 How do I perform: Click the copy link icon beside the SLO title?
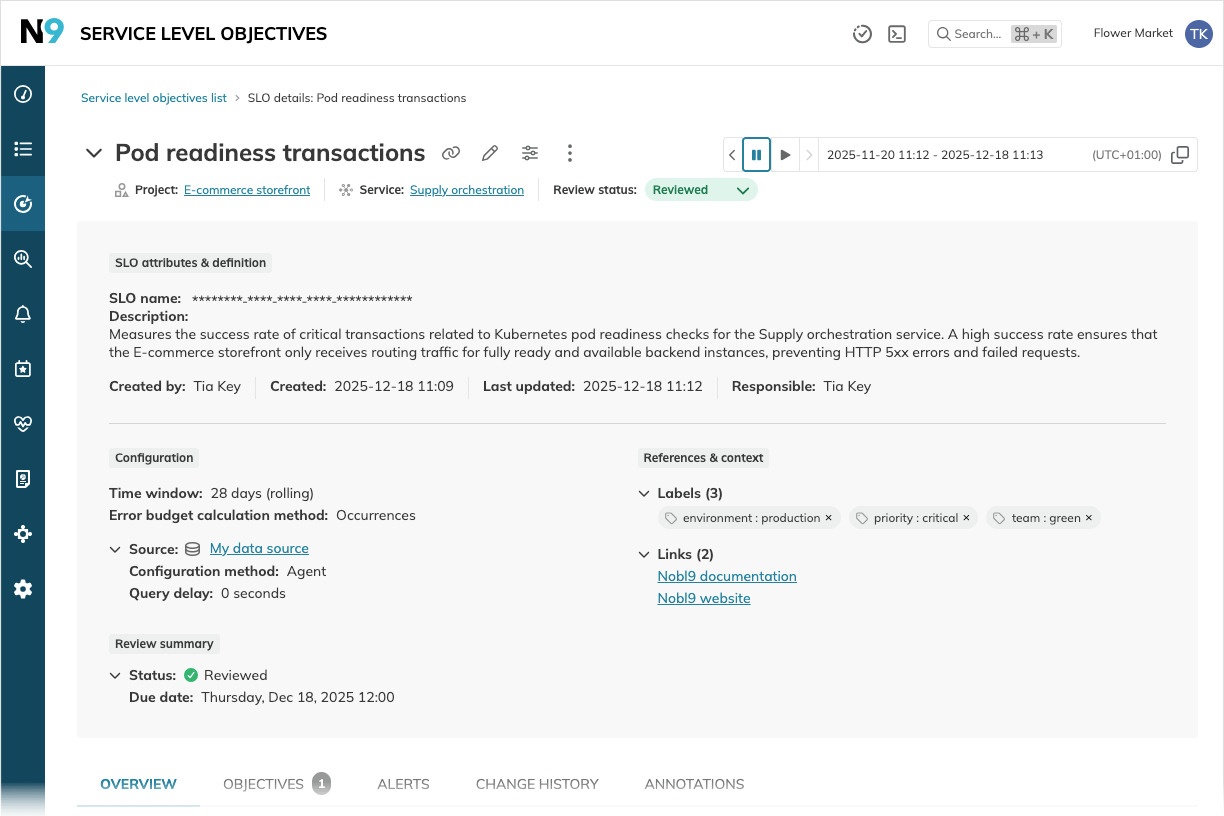451,153
